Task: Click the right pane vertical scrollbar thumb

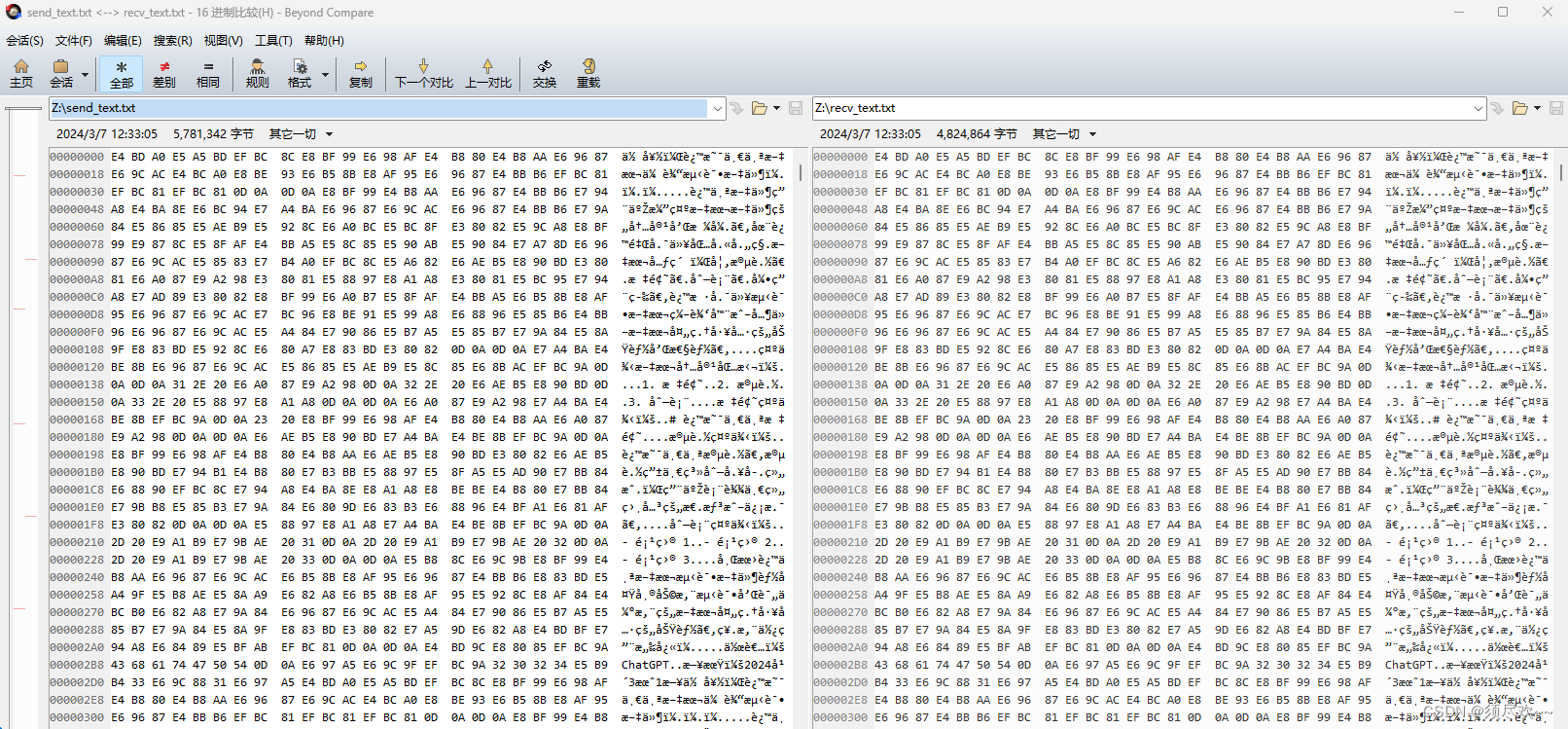Action: pyautogui.click(x=1561, y=172)
